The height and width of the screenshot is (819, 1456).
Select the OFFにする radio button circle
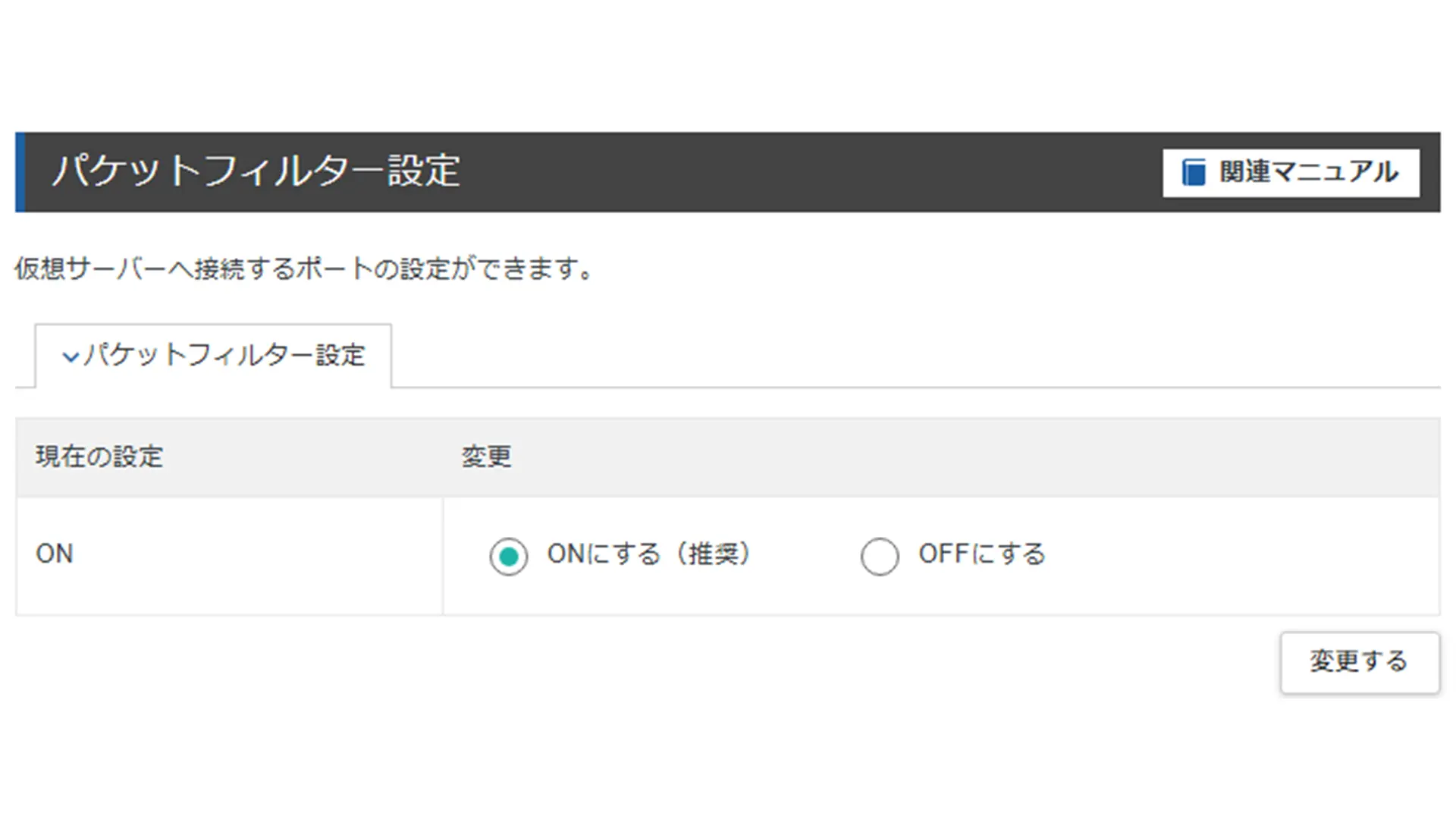[880, 557]
